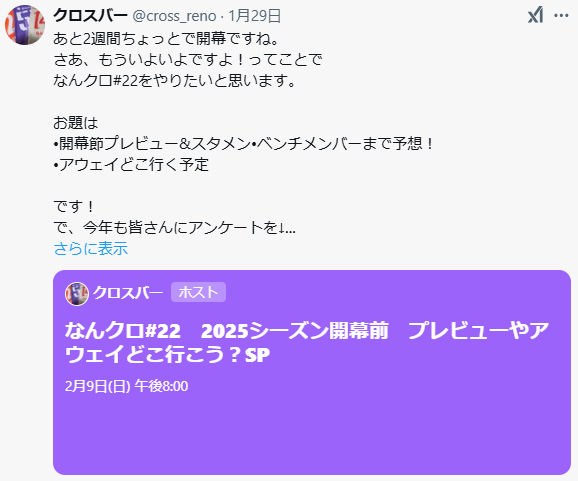Open the purple Space card body

(x=312, y=372)
